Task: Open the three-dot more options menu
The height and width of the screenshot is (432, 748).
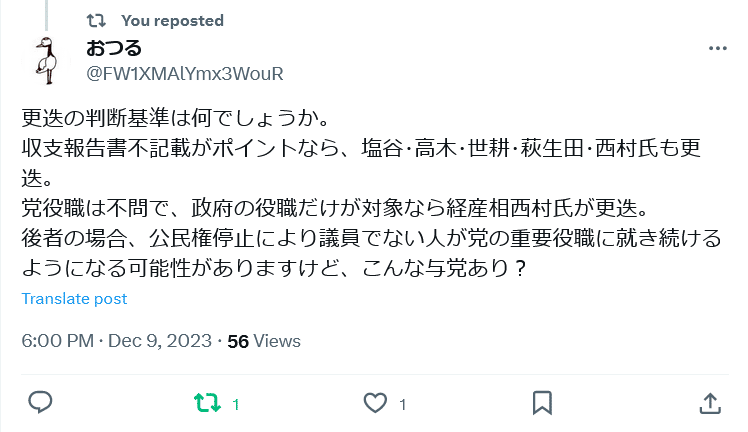Action: click(717, 48)
